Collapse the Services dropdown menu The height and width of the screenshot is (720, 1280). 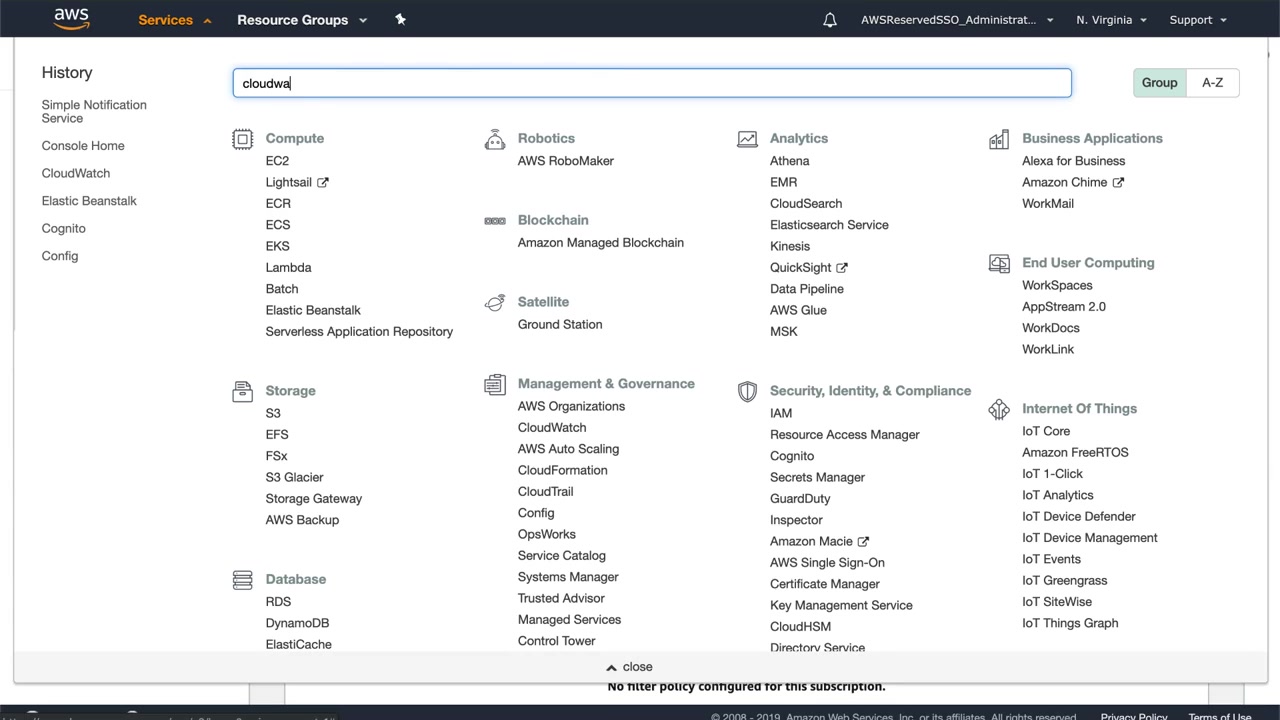point(175,20)
